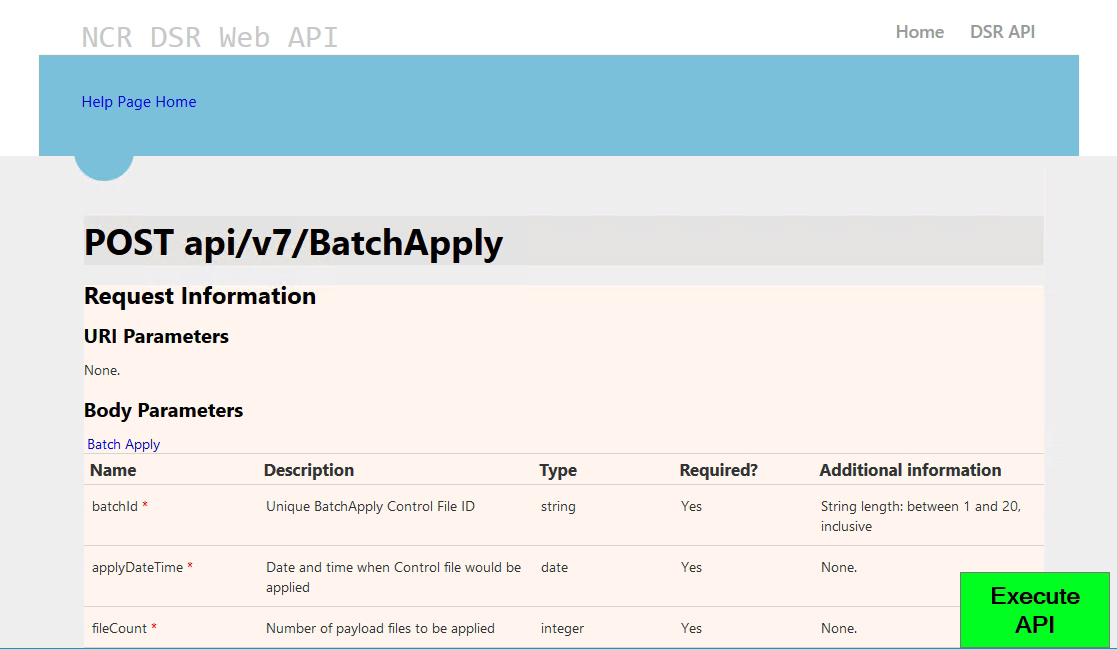Go to Home in the top navigation

click(920, 32)
